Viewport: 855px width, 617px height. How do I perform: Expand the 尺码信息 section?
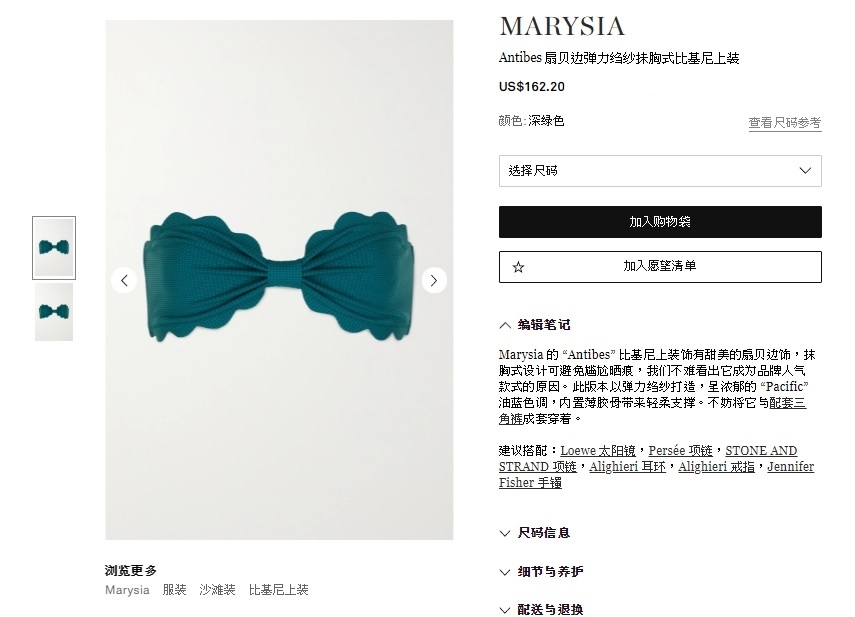pos(535,533)
